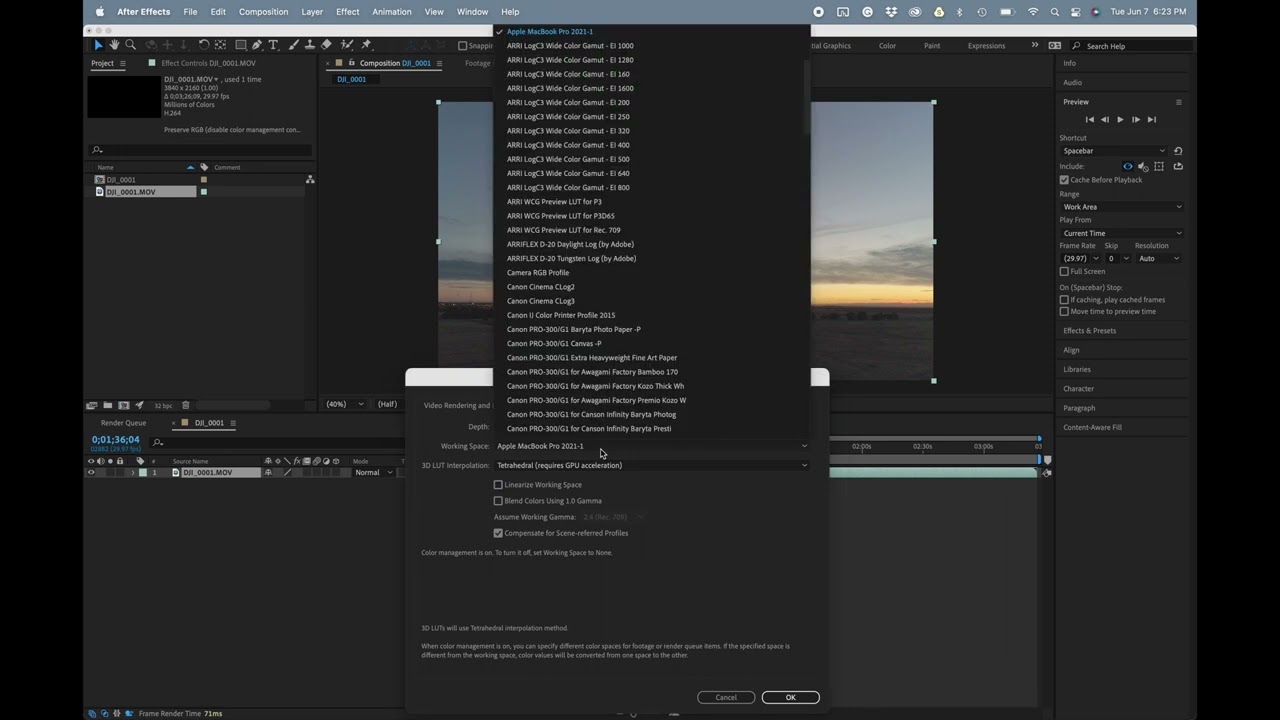Open the Work Area range dropdown
Image resolution: width=1280 pixels, height=720 pixels.
click(1121, 207)
